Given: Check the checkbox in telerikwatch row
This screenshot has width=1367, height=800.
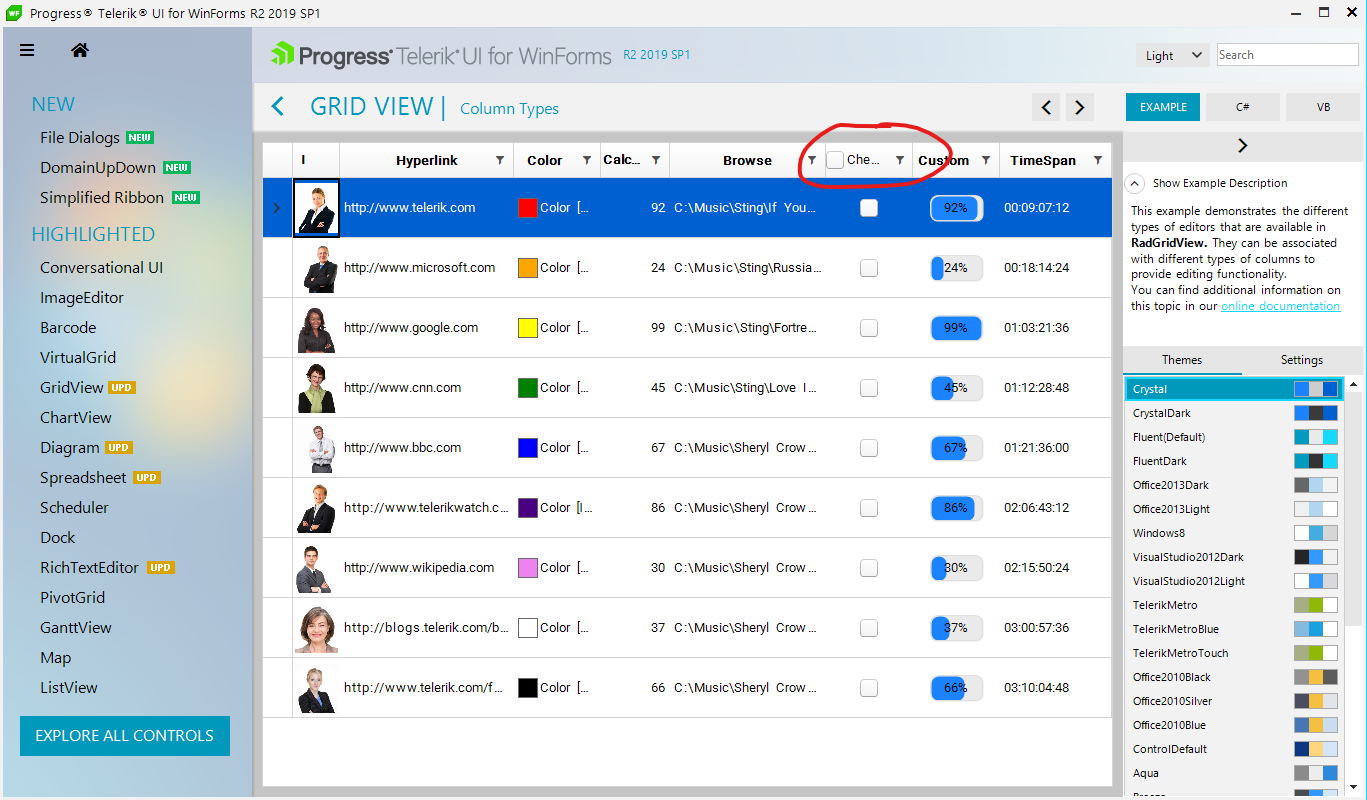Looking at the screenshot, I should coord(869,508).
